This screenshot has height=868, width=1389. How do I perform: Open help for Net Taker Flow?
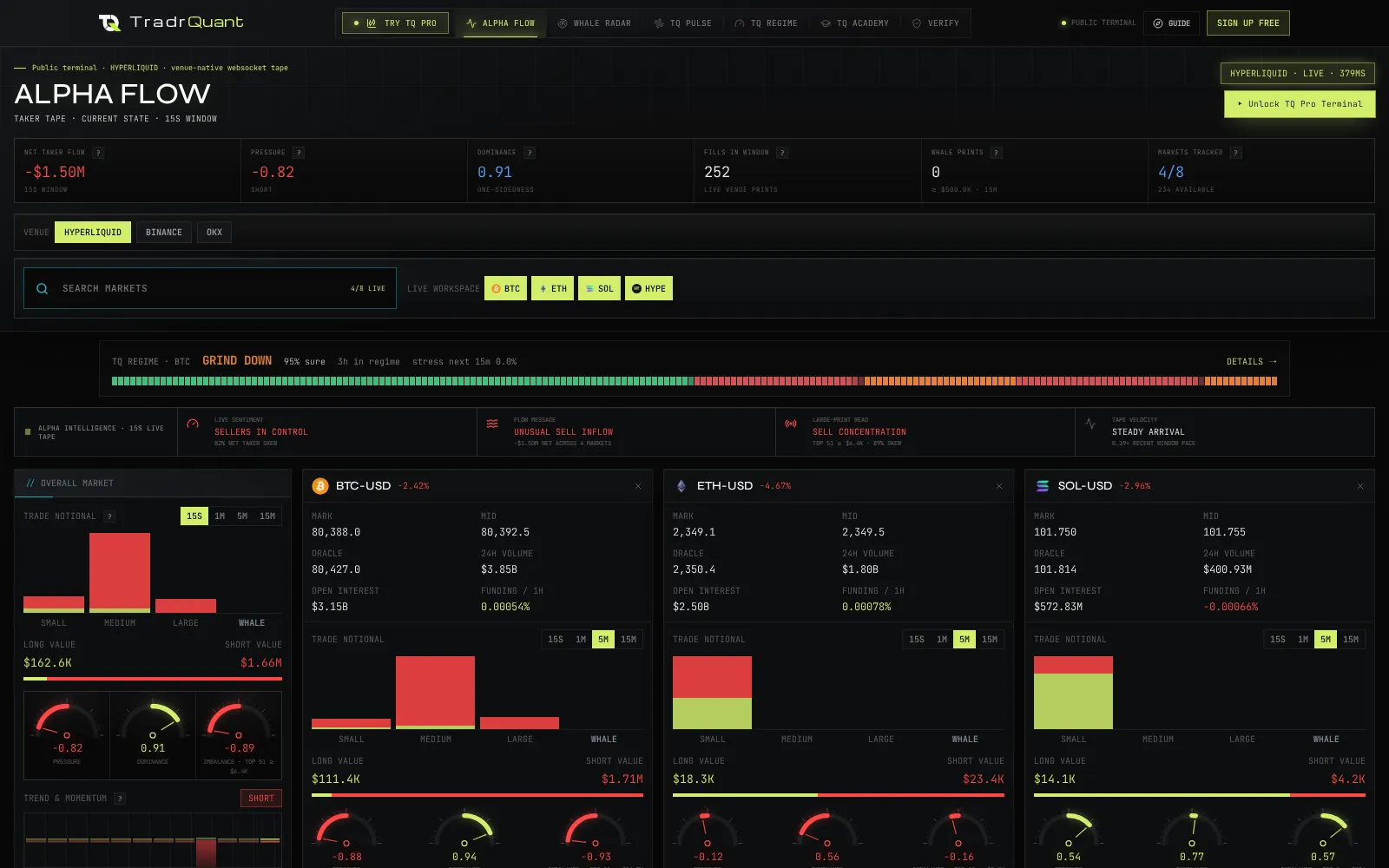tap(98, 153)
